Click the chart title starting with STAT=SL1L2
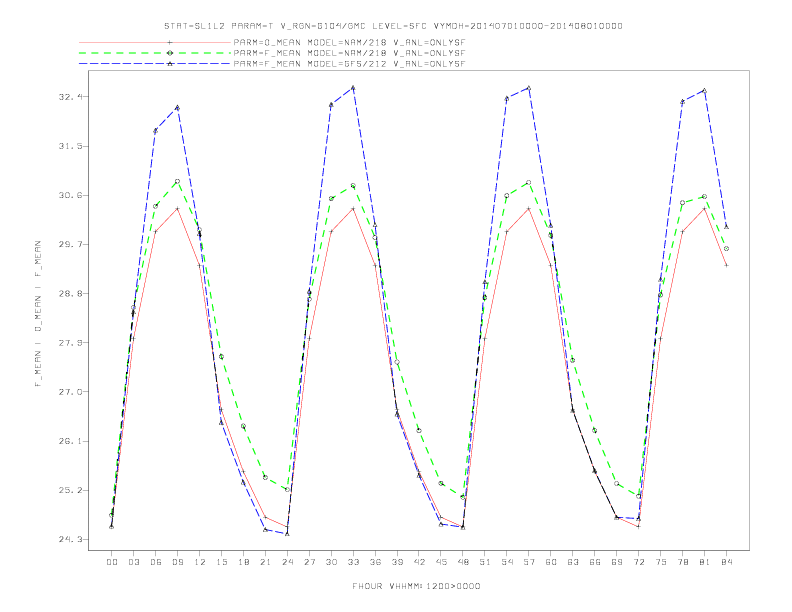792x612 pixels. pos(393,26)
